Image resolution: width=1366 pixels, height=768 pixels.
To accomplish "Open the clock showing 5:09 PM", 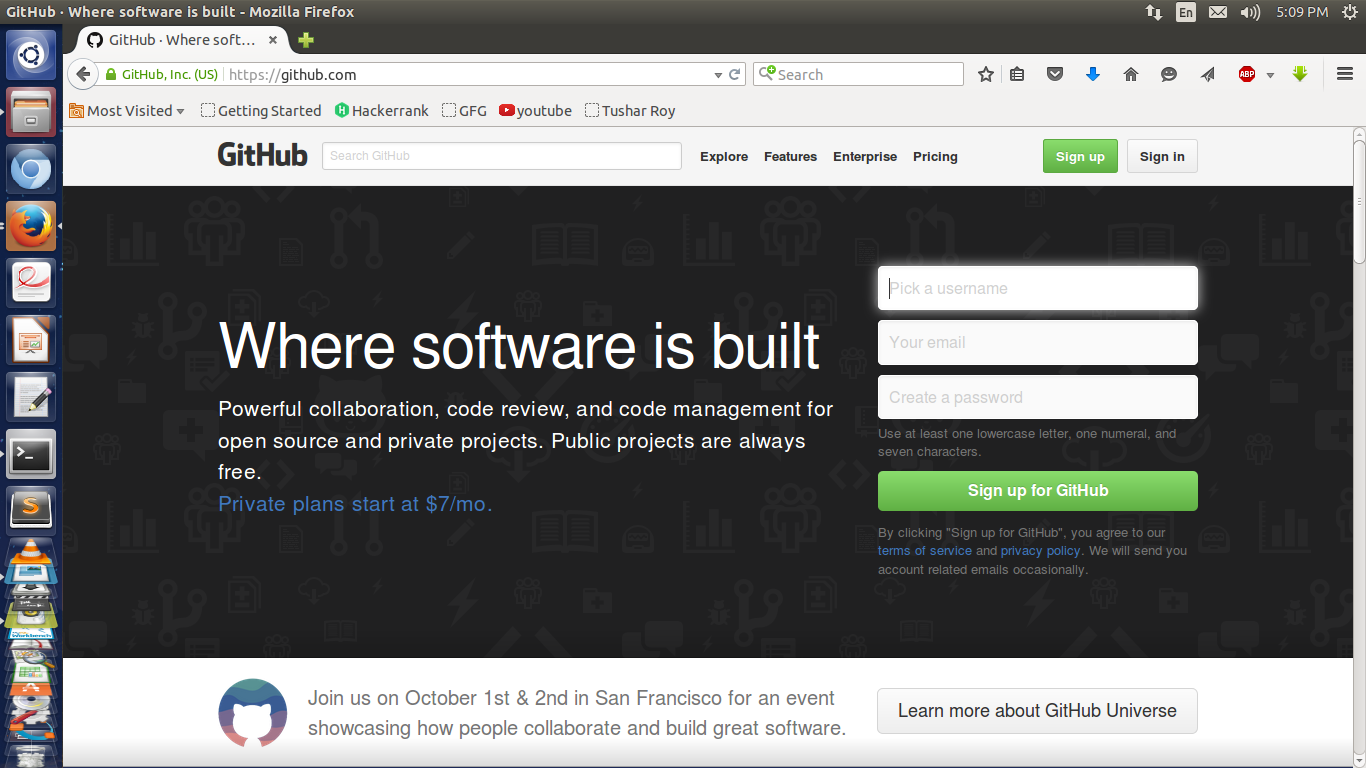I will [x=1302, y=12].
